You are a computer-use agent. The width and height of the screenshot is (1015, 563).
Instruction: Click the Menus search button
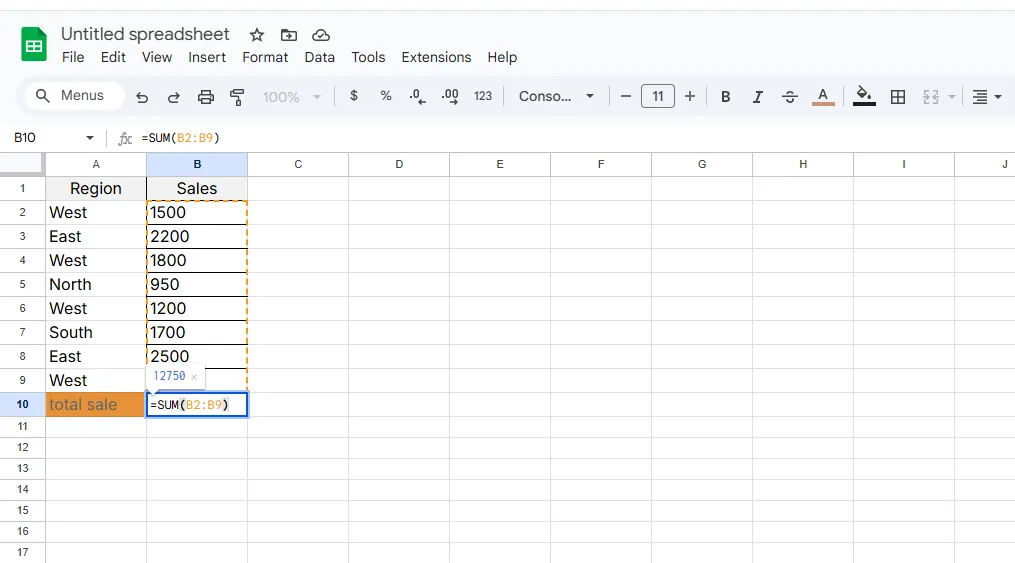pos(70,96)
